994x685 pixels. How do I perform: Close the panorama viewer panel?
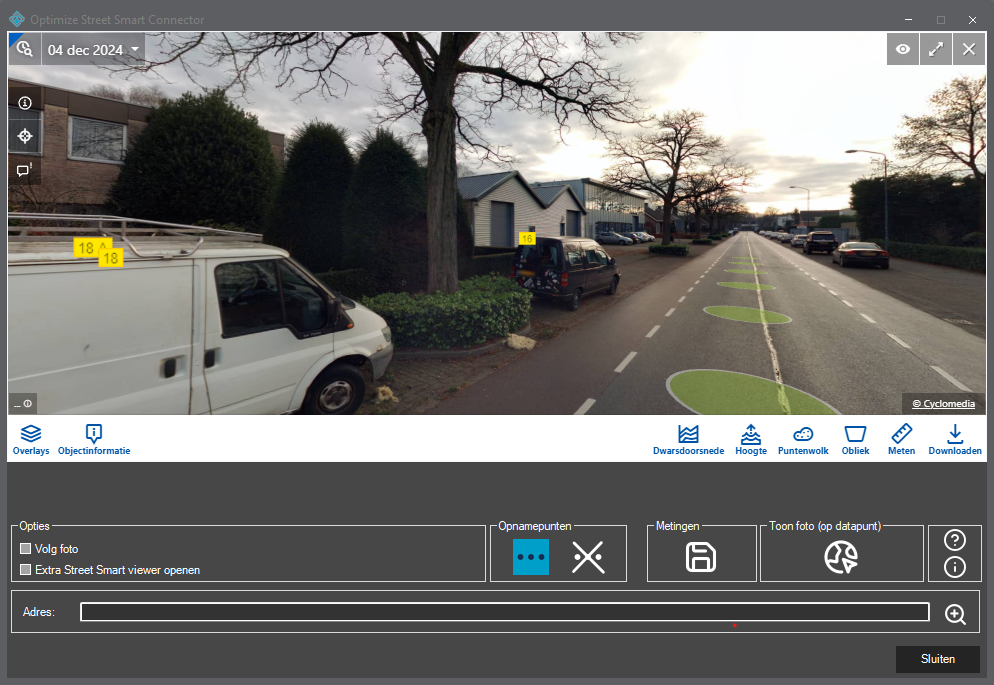[x=969, y=49]
